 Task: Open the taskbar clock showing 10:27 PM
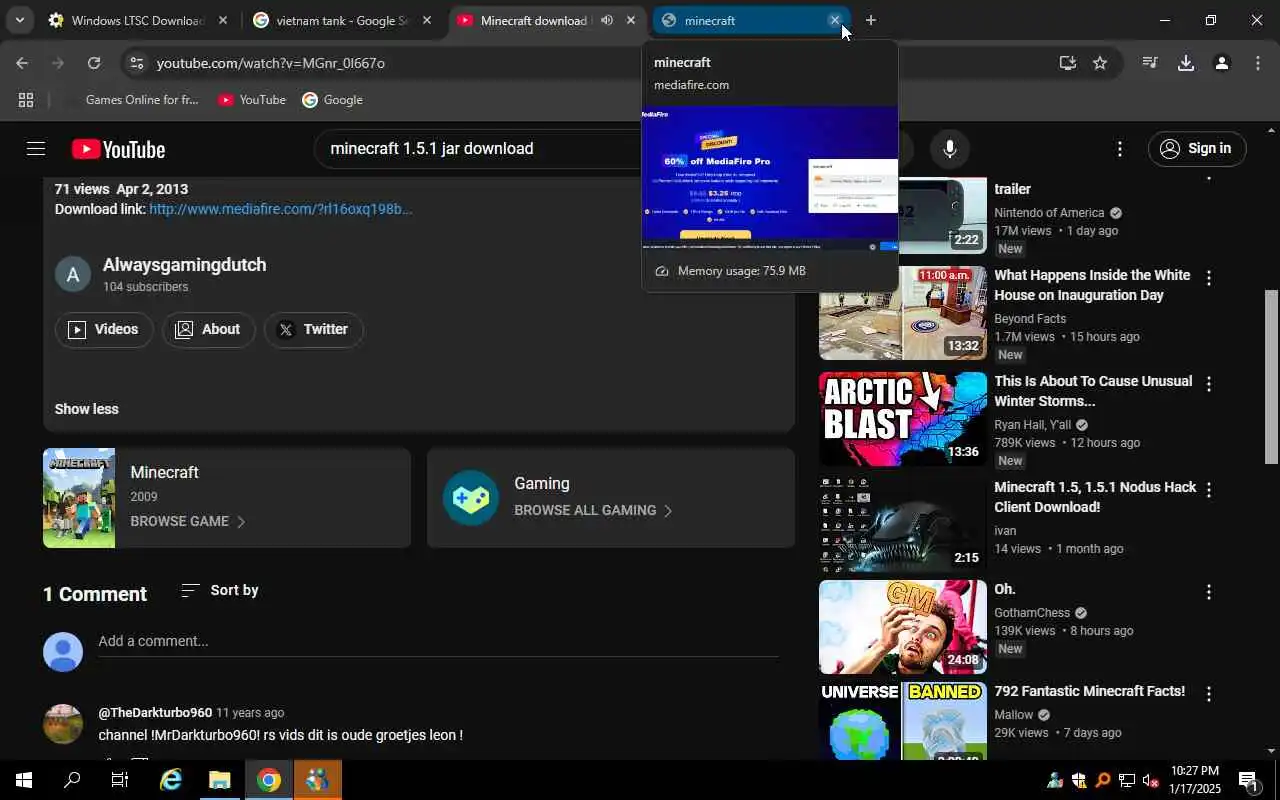(1195, 780)
